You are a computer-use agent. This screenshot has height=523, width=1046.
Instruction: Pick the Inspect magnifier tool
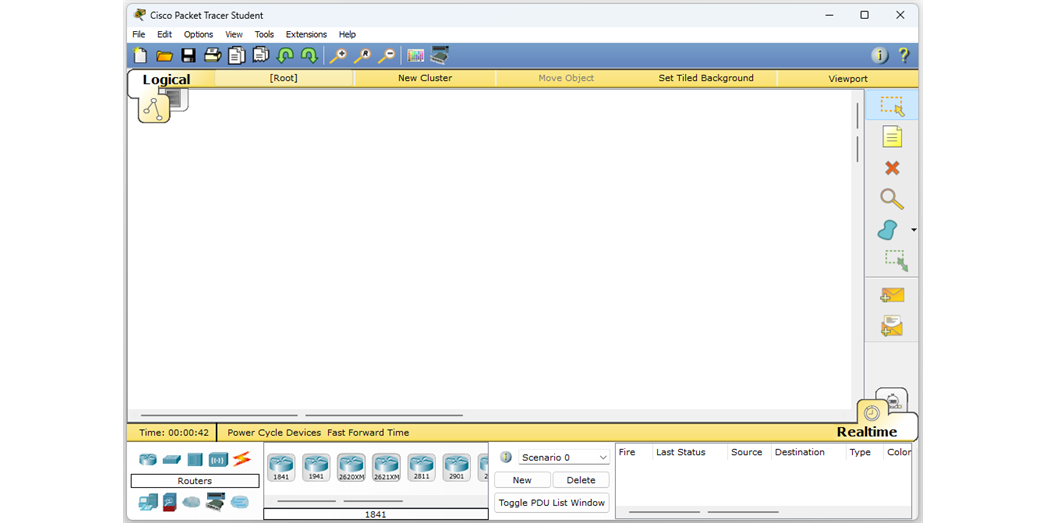(x=891, y=199)
